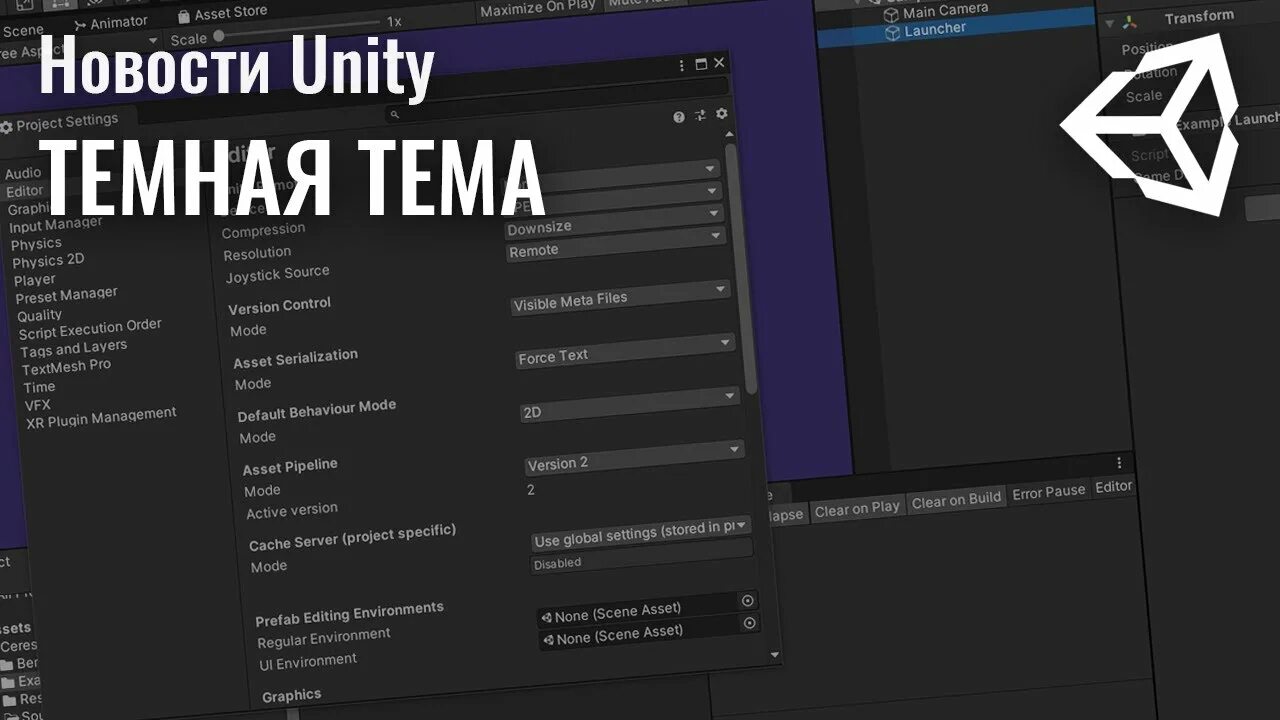Image resolution: width=1280 pixels, height=720 pixels.
Task: Click the Project Settings vertical scrollbar
Action: [741, 270]
